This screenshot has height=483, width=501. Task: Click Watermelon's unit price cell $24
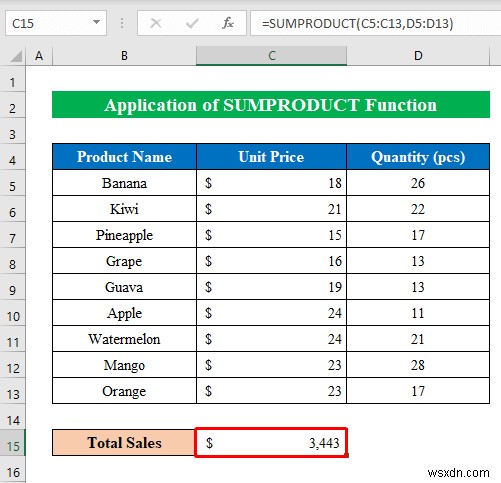[271, 339]
